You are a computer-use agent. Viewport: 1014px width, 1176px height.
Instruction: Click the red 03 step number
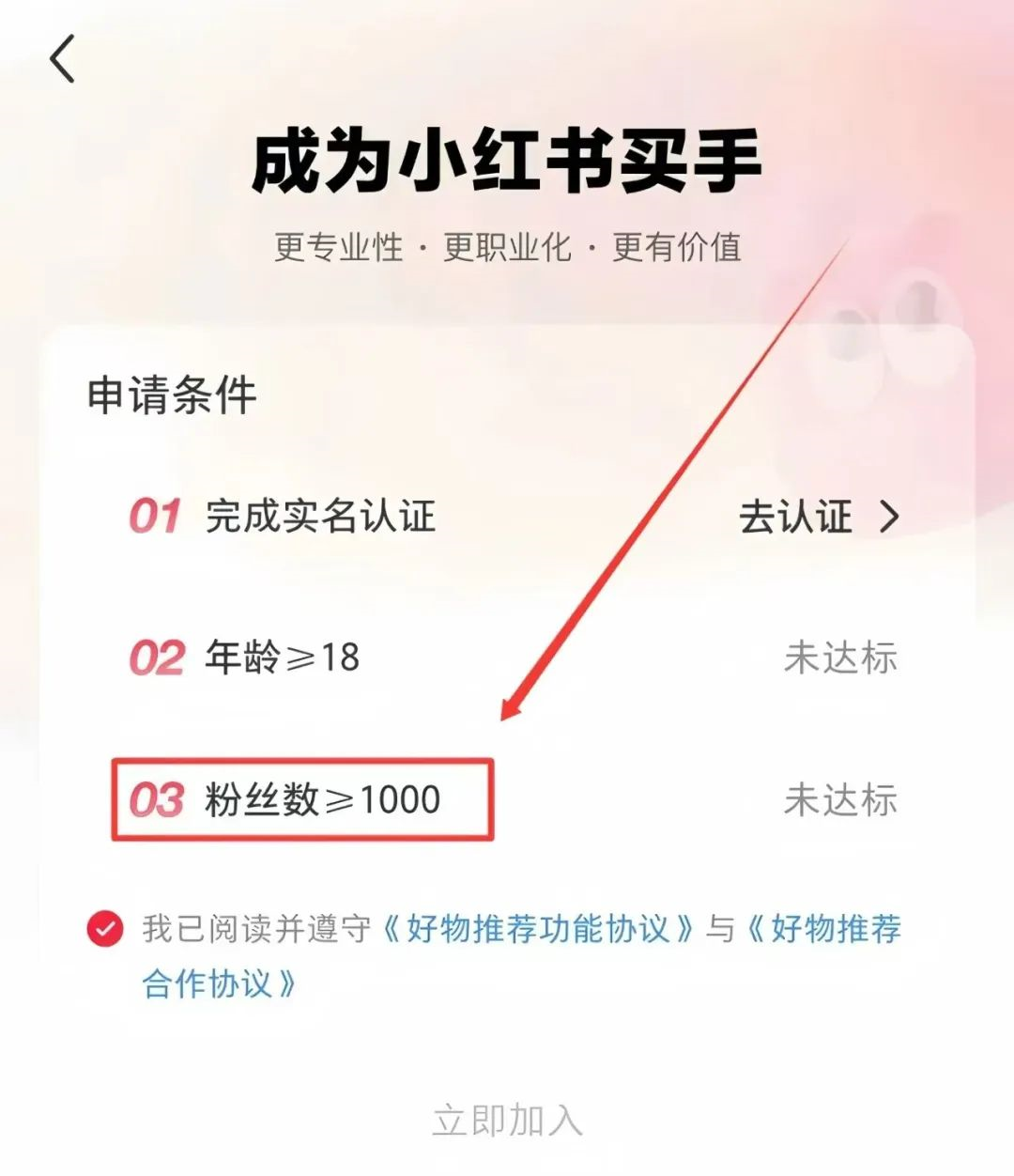[157, 800]
